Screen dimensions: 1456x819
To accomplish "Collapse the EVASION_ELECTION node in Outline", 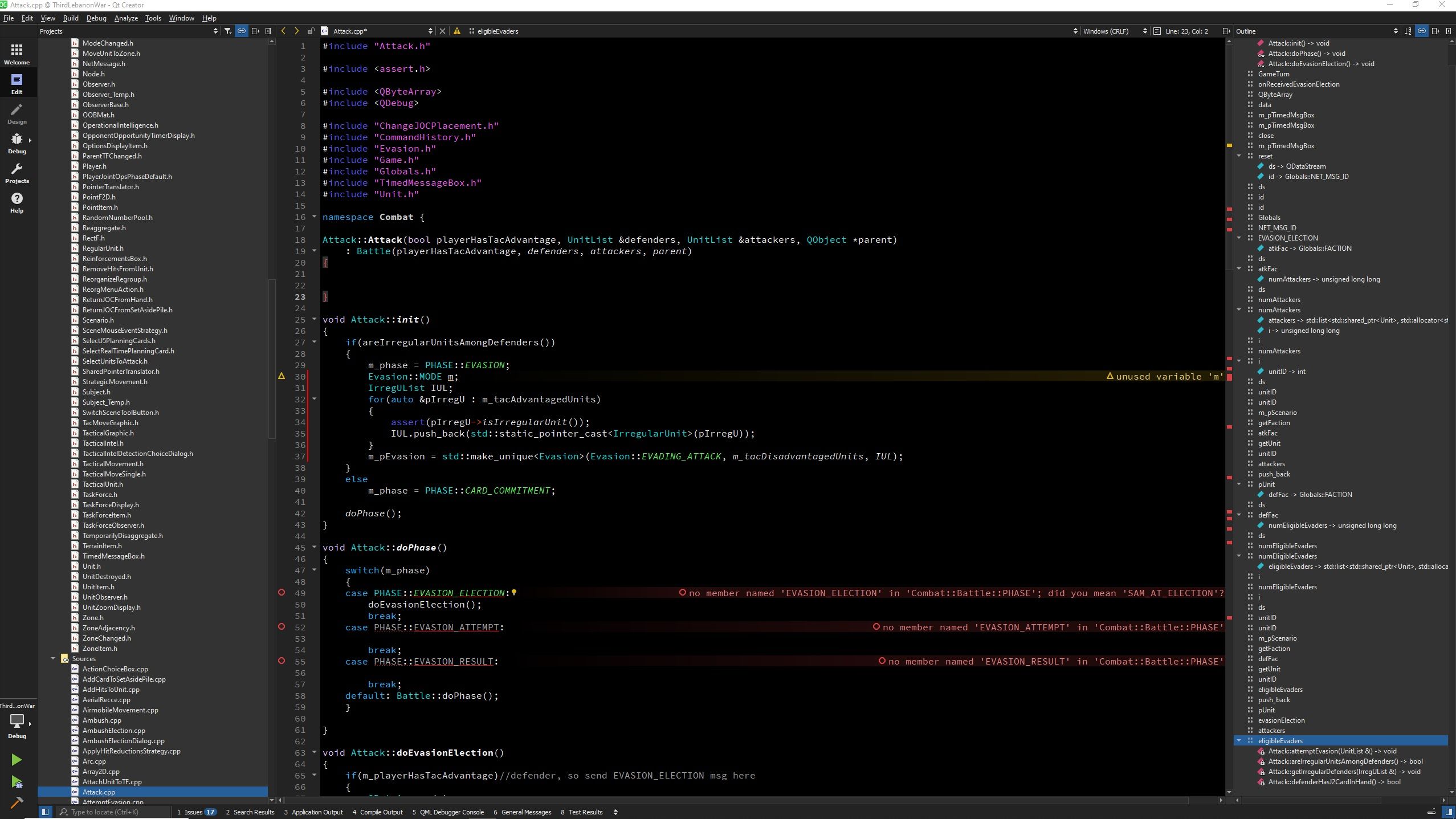I will [x=1238, y=238].
